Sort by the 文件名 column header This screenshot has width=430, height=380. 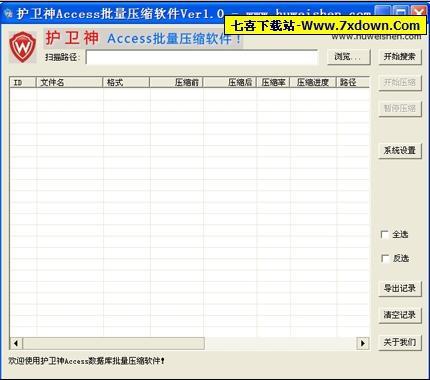(x=69, y=82)
